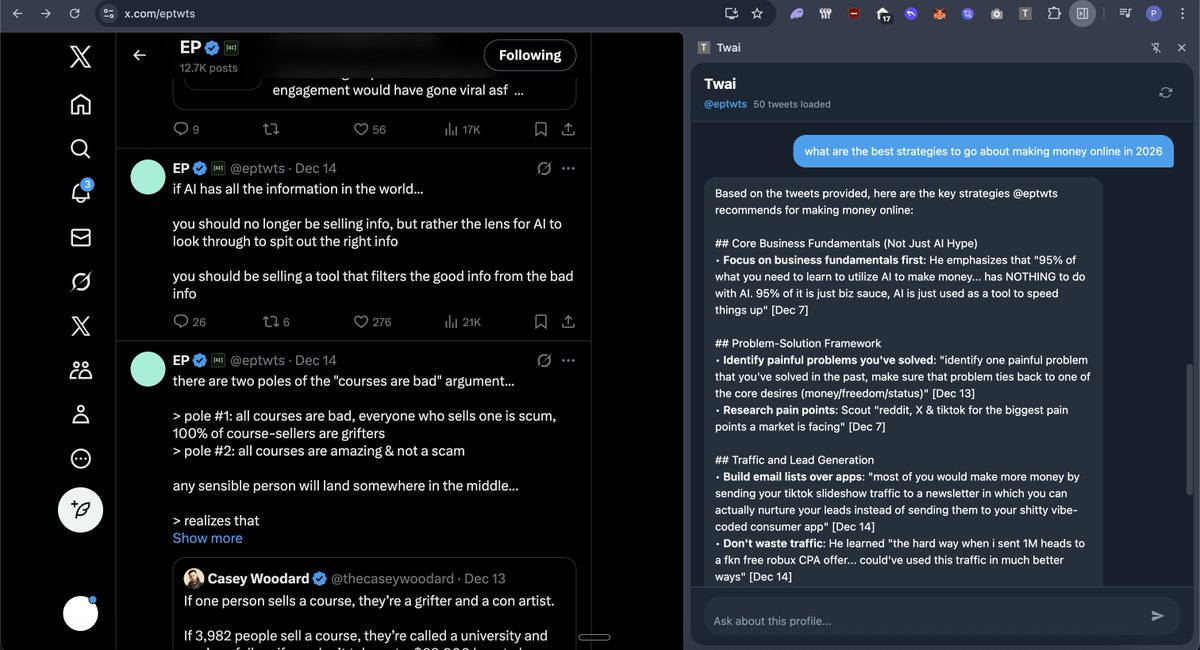Open the MetaMask fox extension
The width and height of the screenshot is (1200, 650).
click(x=940, y=14)
